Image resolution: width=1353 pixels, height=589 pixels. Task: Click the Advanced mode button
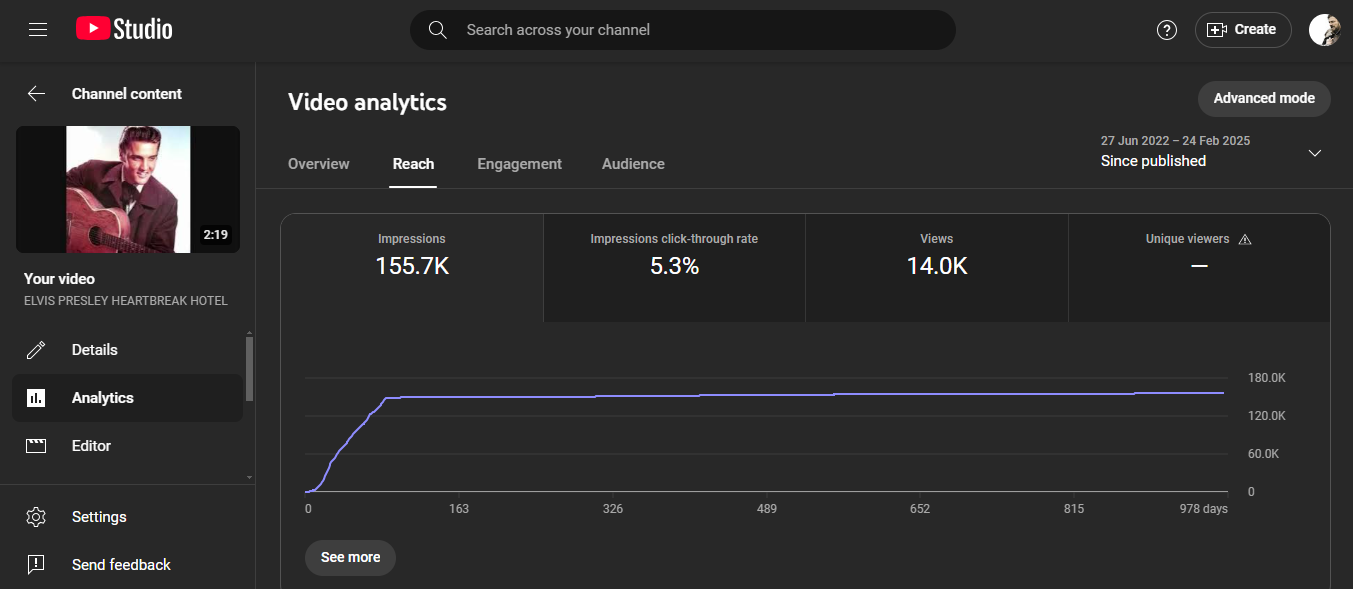1264,98
